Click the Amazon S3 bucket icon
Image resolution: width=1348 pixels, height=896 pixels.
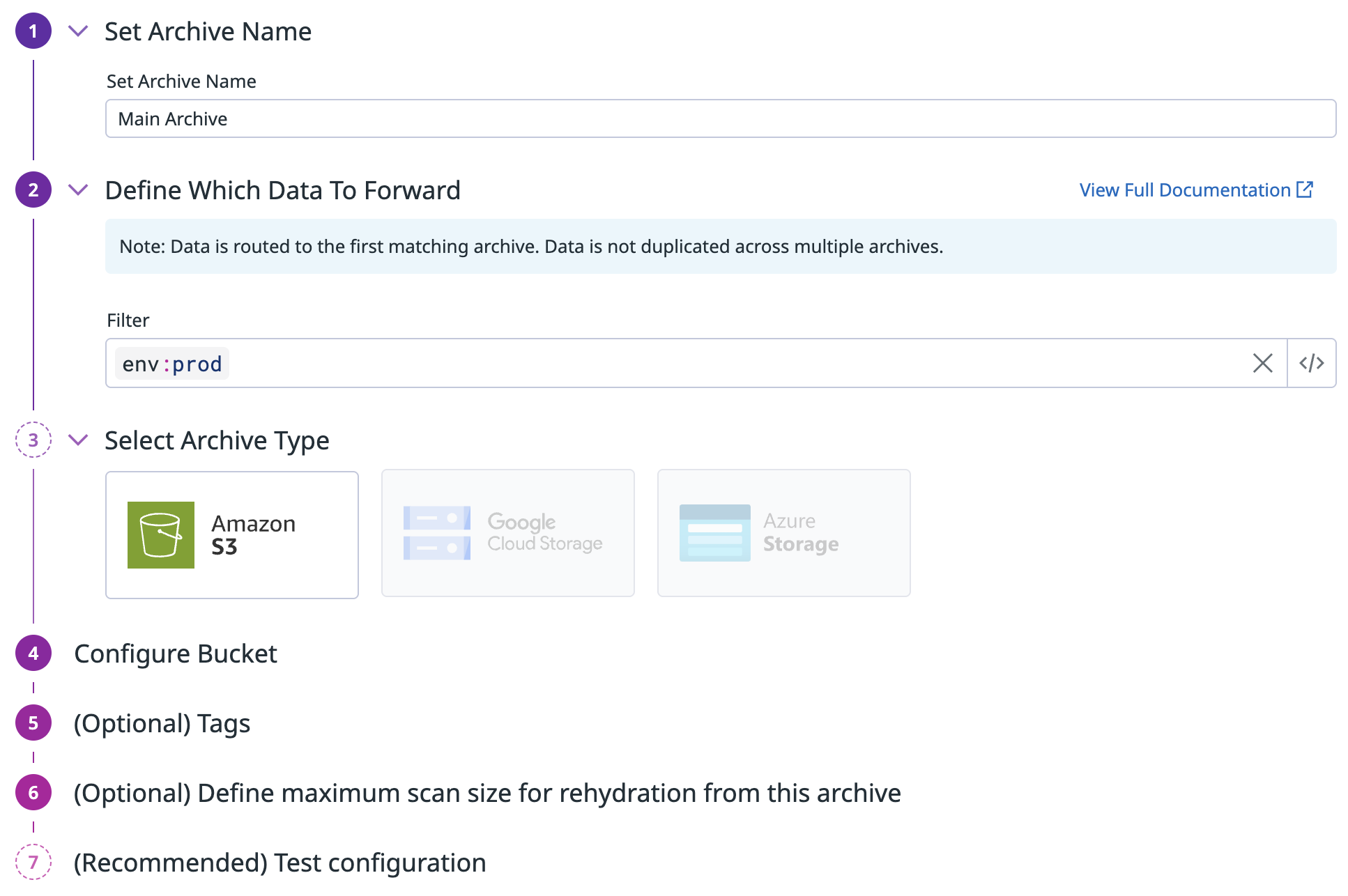[x=160, y=534]
